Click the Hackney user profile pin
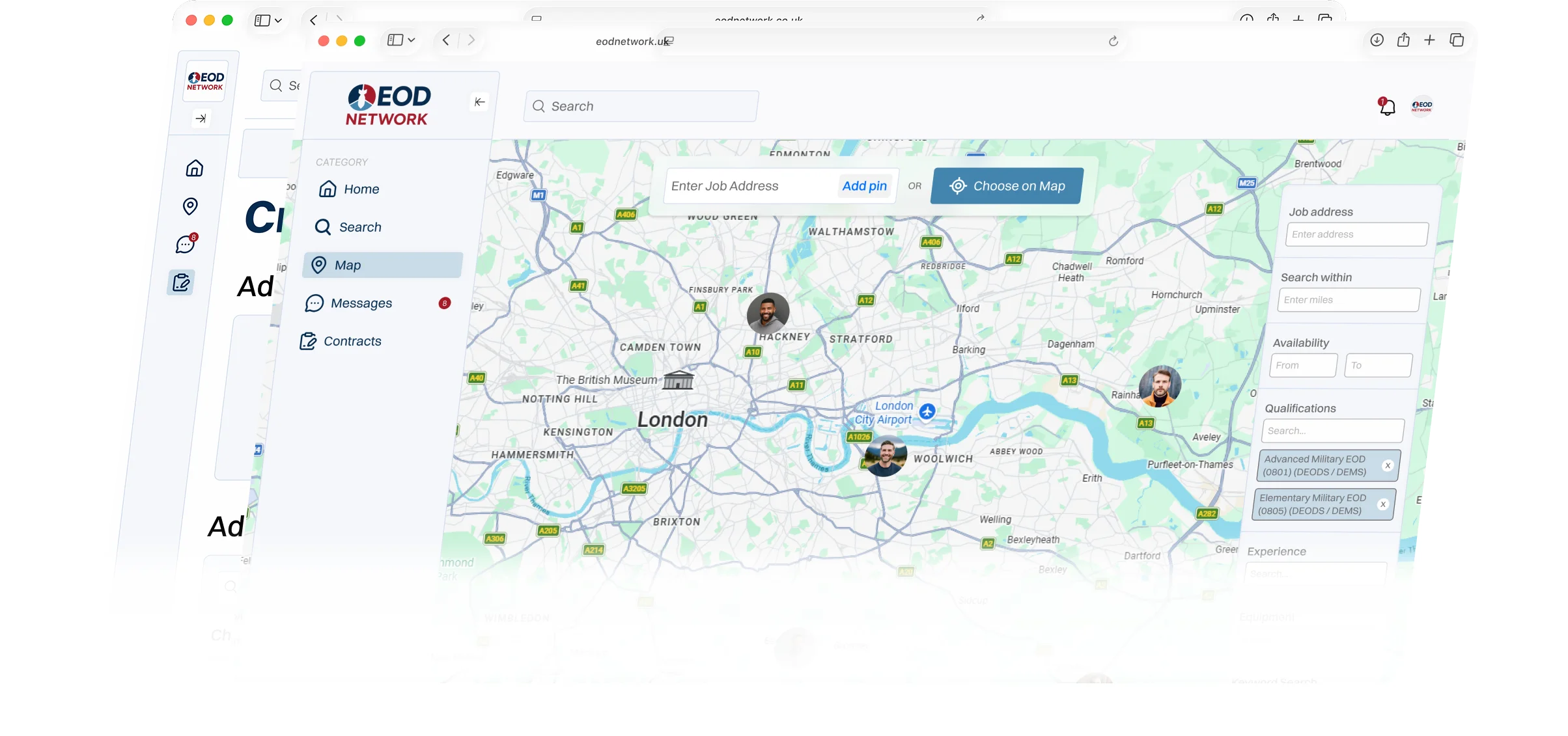The height and width of the screenshot is (736, 1568). 768,313
